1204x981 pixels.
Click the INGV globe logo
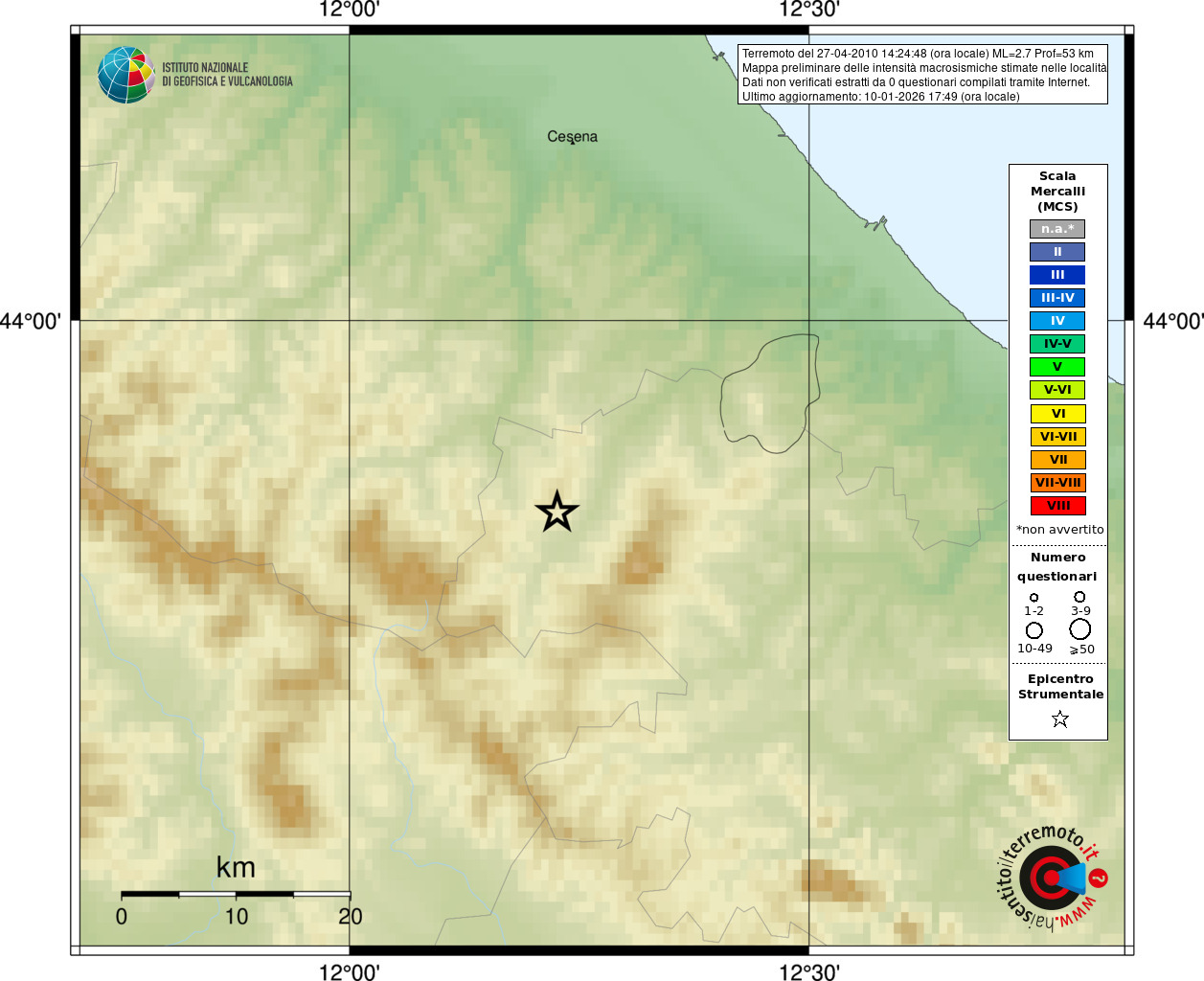click(x=125, y=75)
